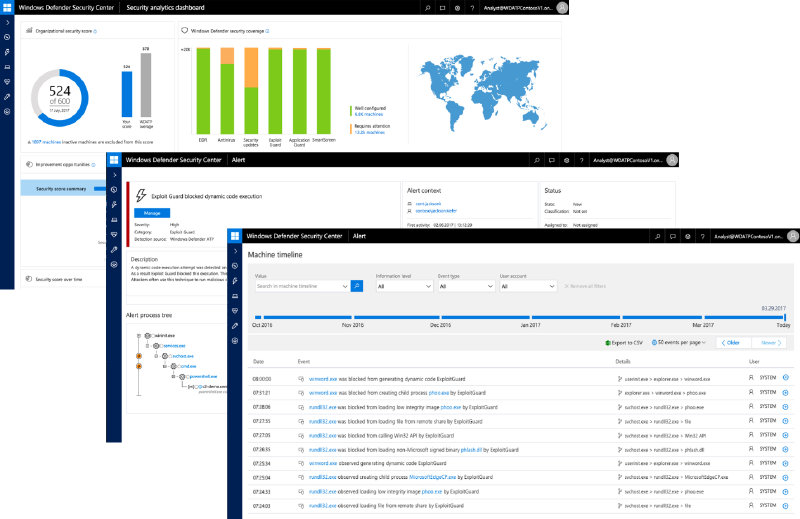
Task: Click the user avatar in the dashboard's top-right corner
Action: click(562, 7)
